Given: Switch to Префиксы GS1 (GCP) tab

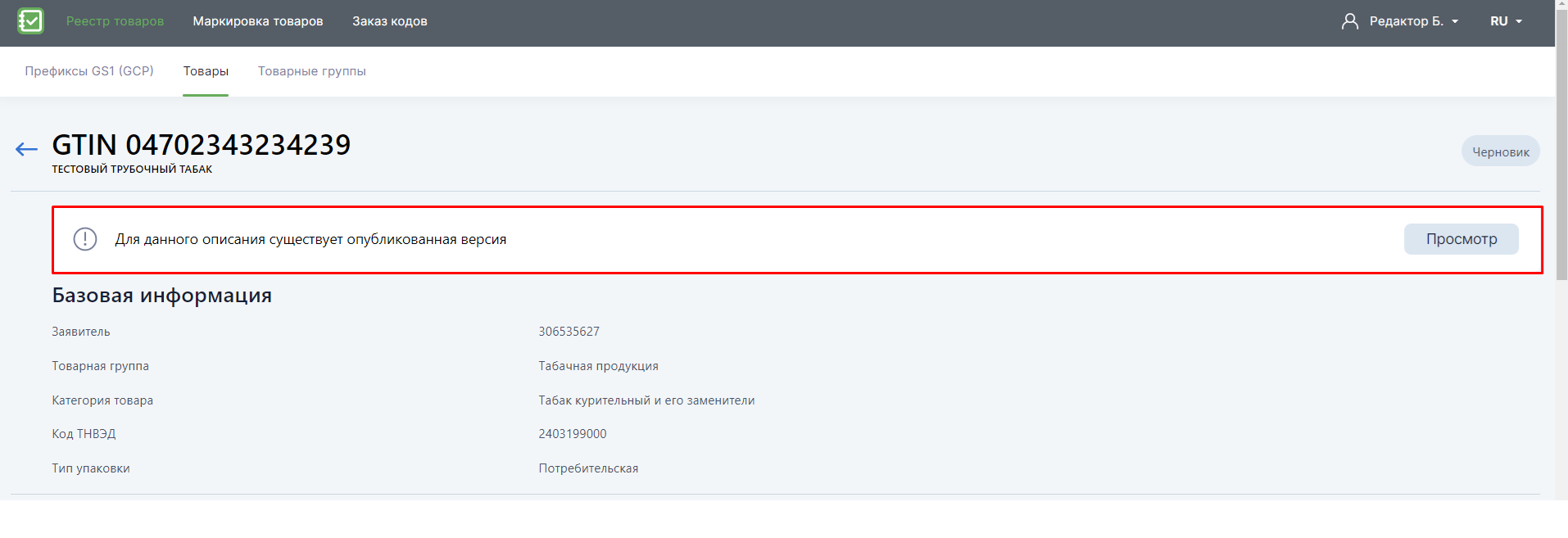Looking at the screenshot, I should point(89,71).
